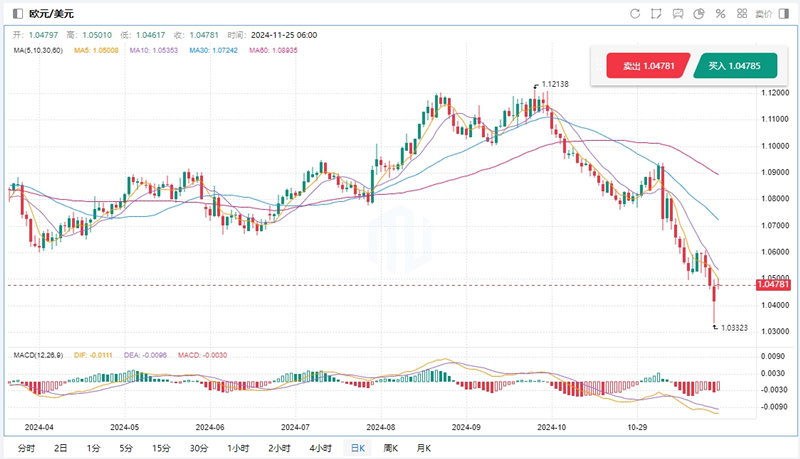
Task: Toggle the percent scale icon
Action: 721,14
